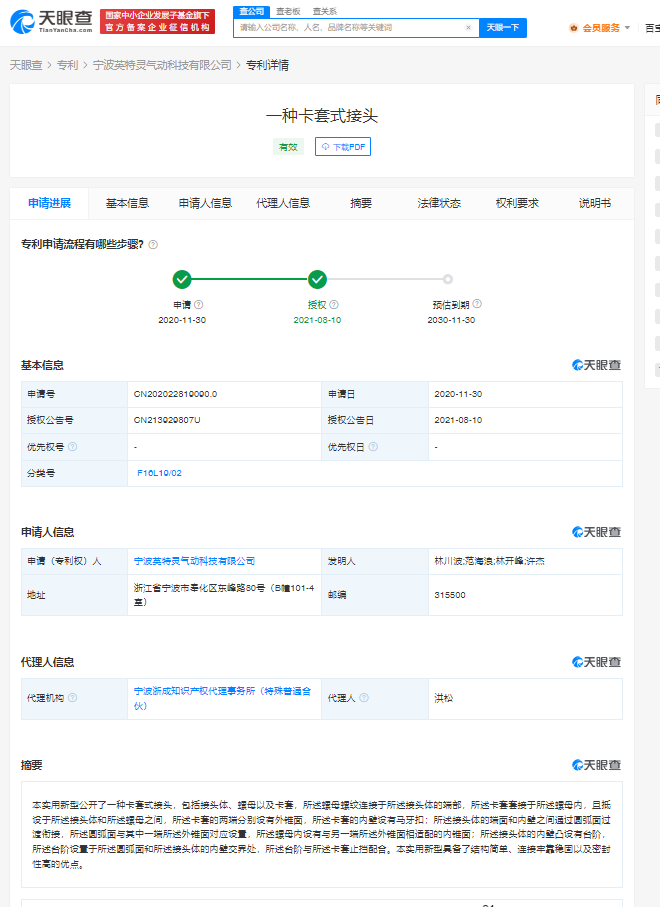The height and width of the screenshot is (907, 660).
Task: Click the help icon next to 授权 step
Action: 334,305
